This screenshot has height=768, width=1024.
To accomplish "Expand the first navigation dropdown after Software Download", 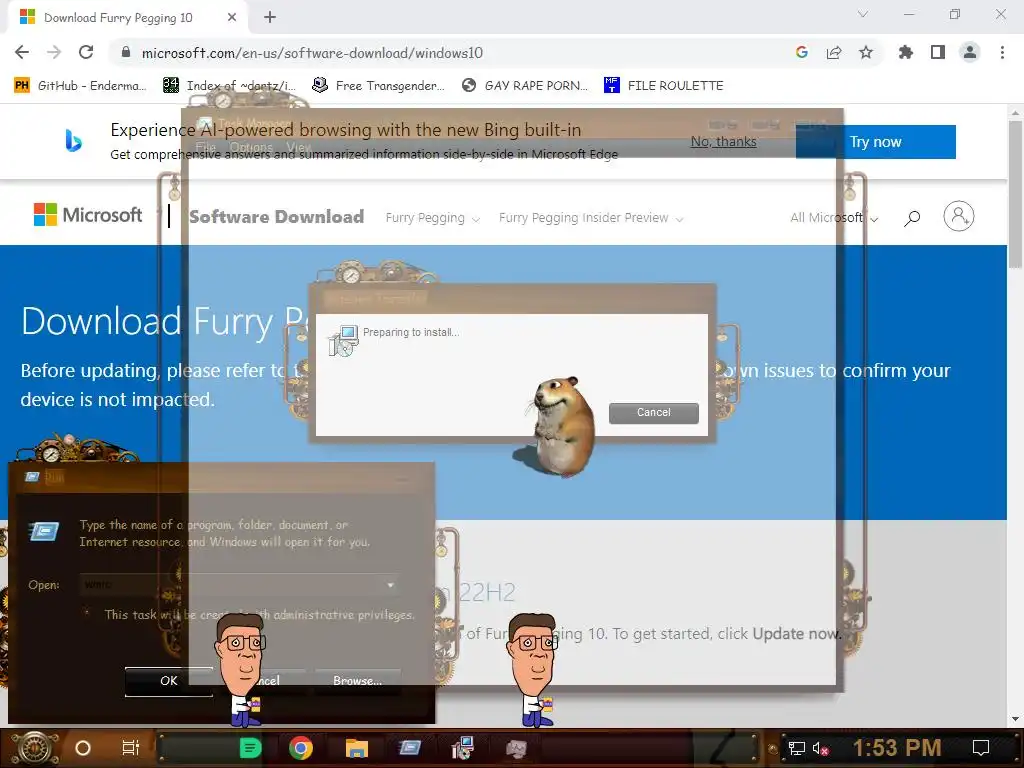I will [x=432, y=218].
